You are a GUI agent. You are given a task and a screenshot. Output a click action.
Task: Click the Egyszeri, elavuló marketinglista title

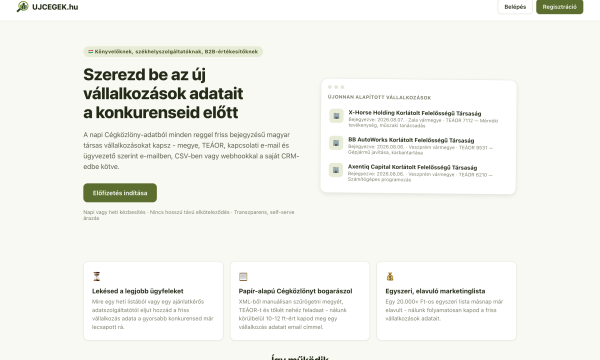tap(435, 291)
